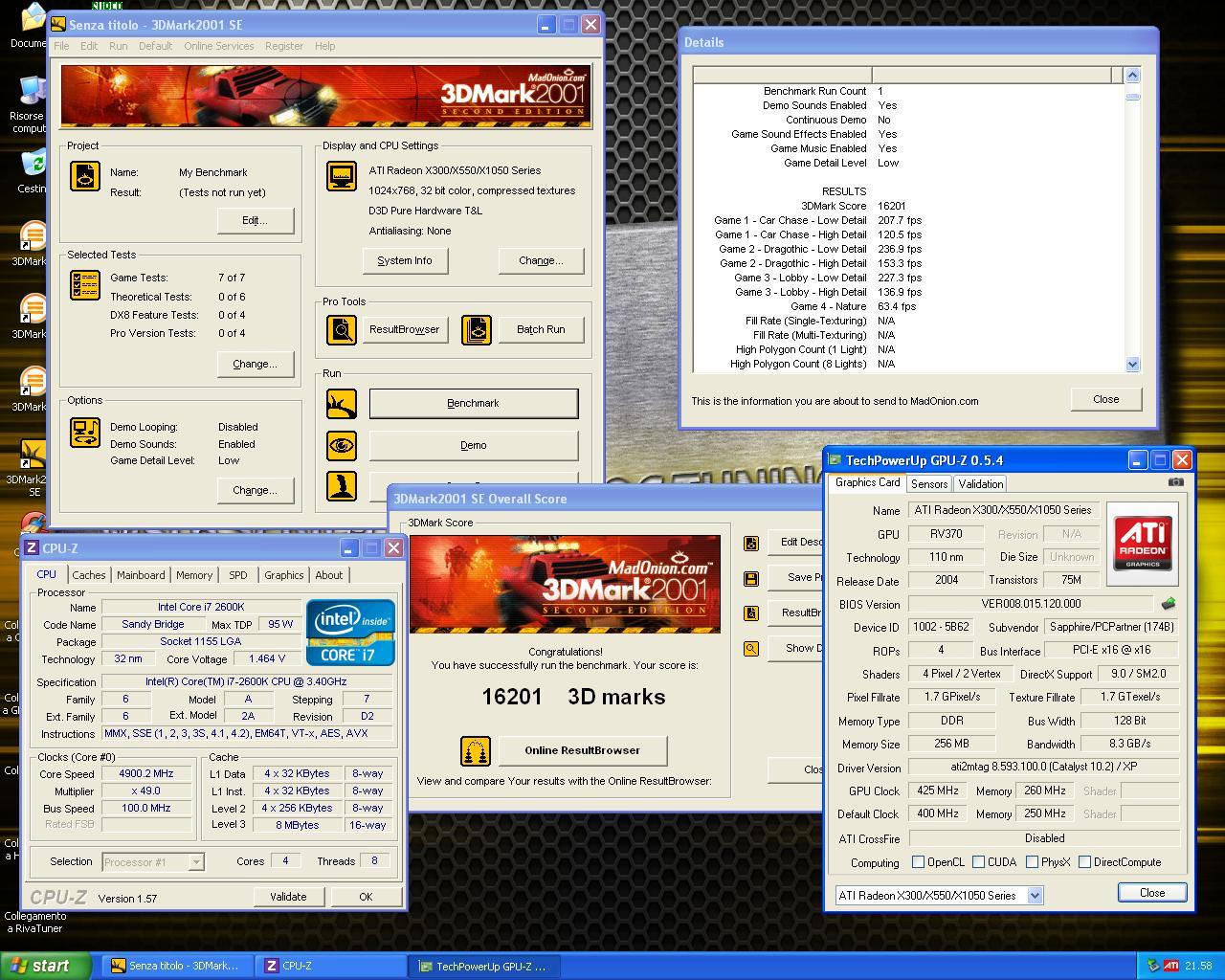Click the Benchmark button
Image resolution: width=1225 pixels, height=980 pixels.
click(x=474, y=403)
